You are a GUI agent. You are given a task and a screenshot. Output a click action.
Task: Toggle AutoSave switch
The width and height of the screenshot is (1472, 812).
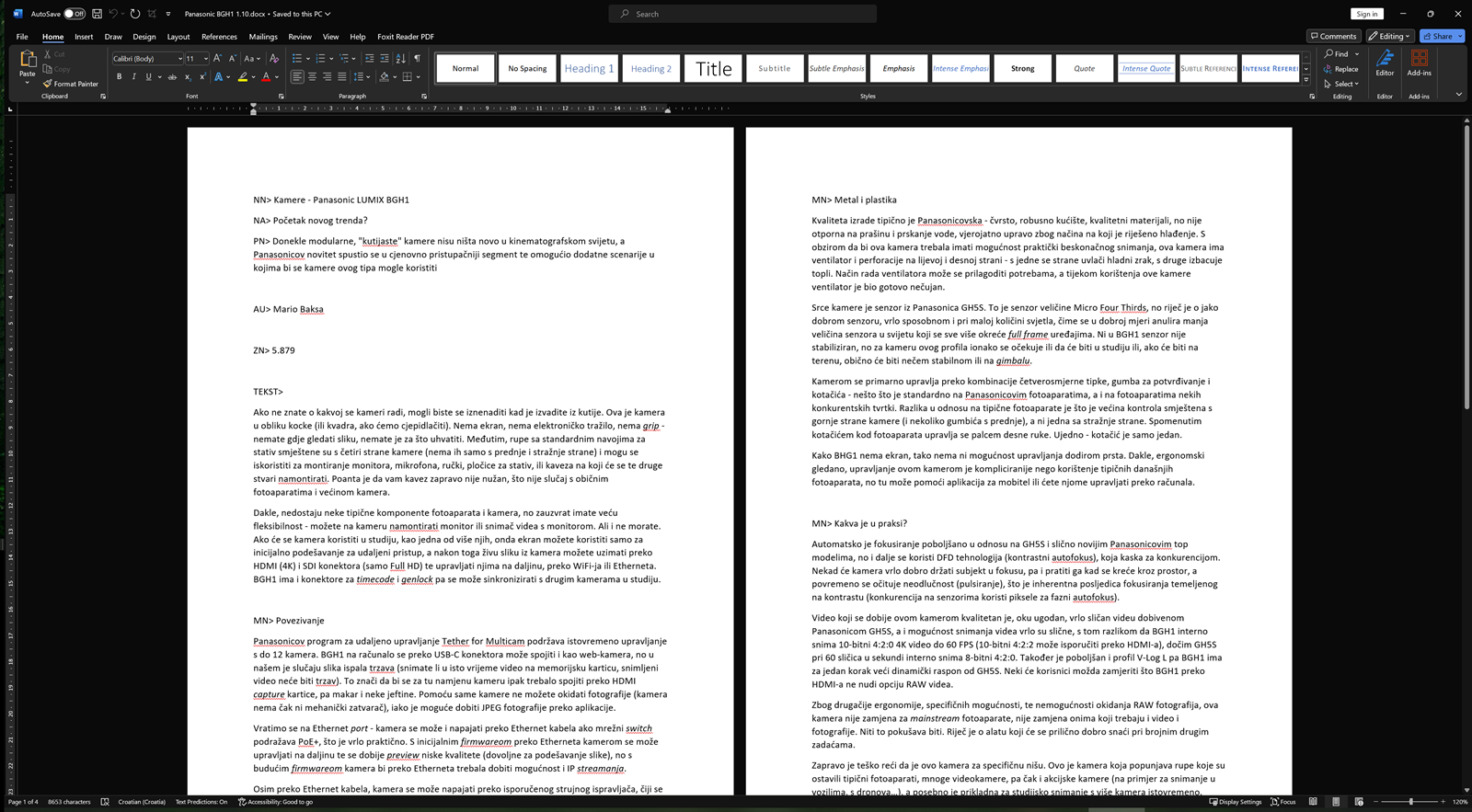74,14
